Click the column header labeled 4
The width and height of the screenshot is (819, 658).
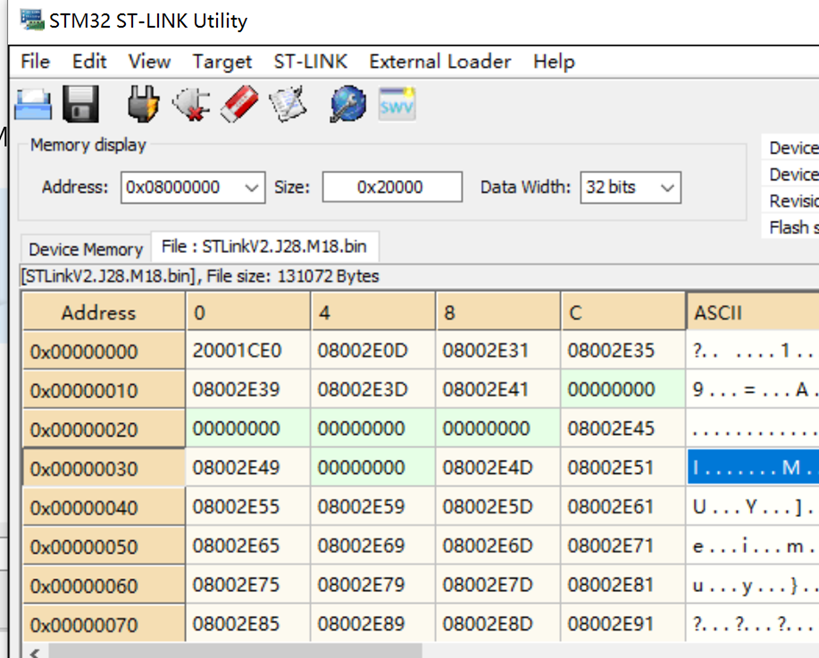373,312
